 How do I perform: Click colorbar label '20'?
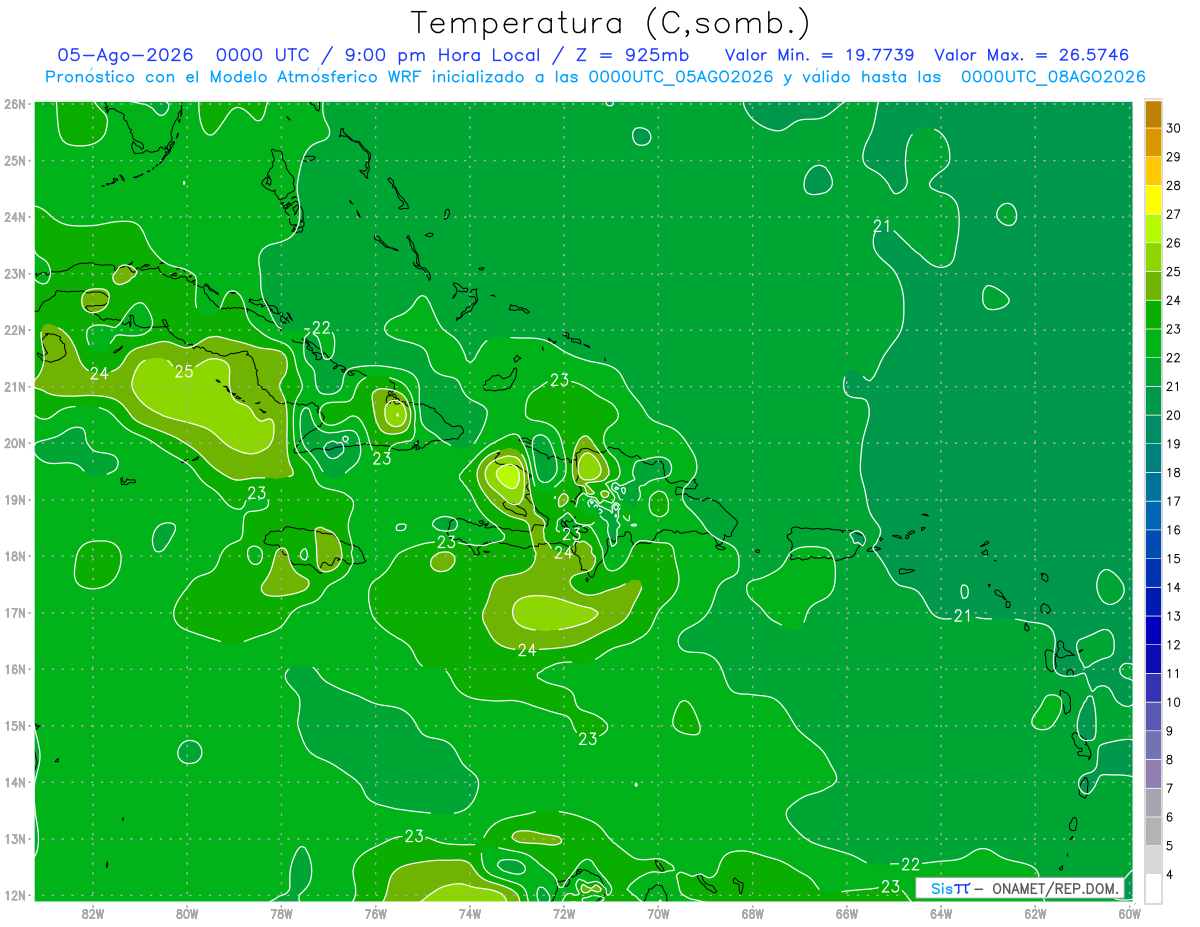click(1173, 415)
